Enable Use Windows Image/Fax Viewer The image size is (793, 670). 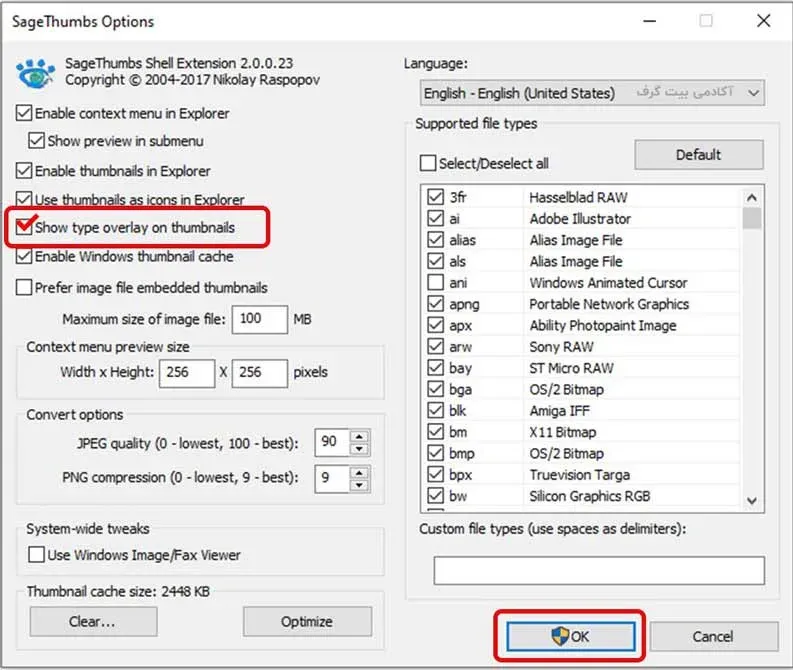36,555
